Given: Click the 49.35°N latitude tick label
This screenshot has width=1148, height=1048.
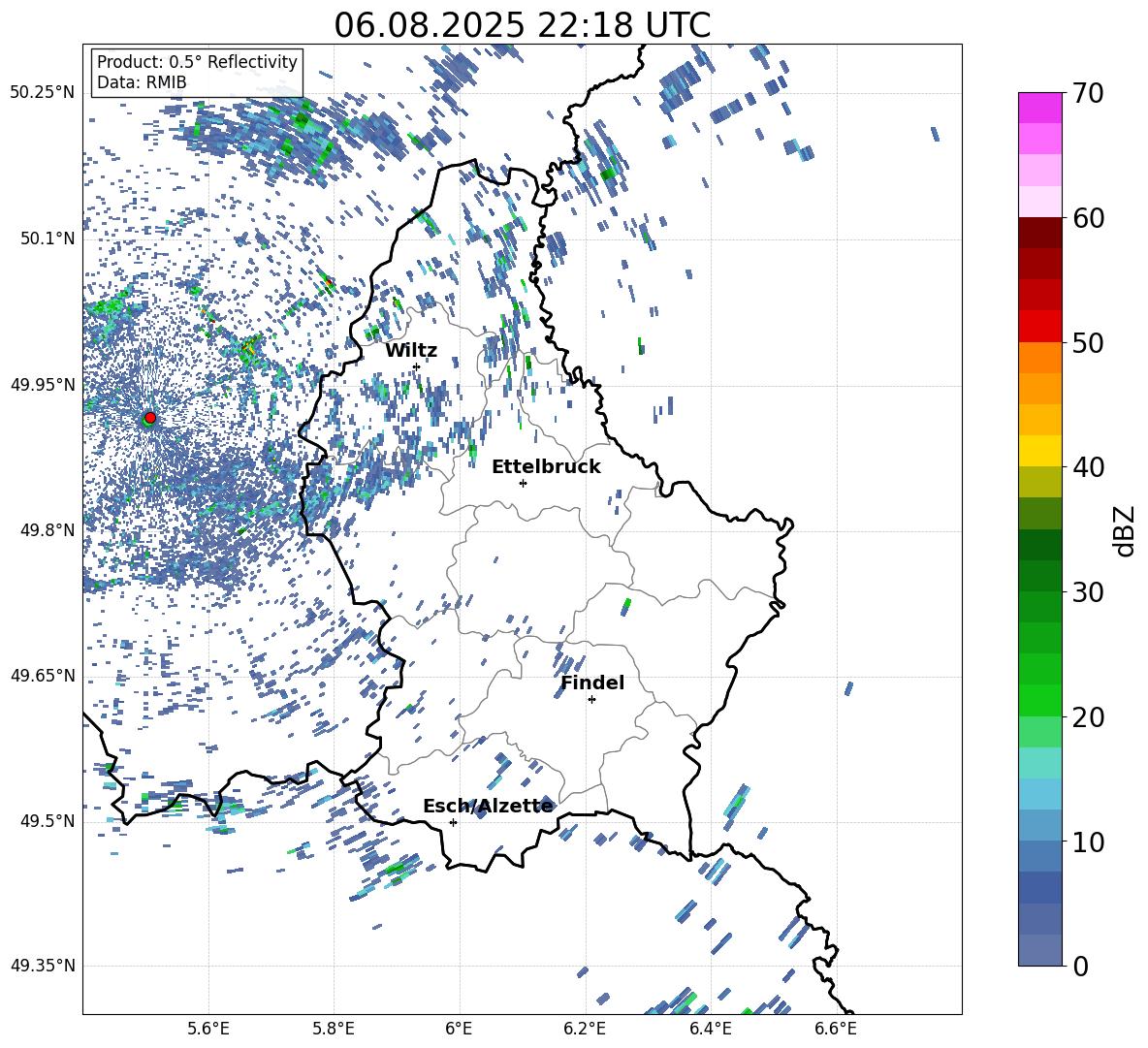Looking at the screenshot, I should coord(43,966).
